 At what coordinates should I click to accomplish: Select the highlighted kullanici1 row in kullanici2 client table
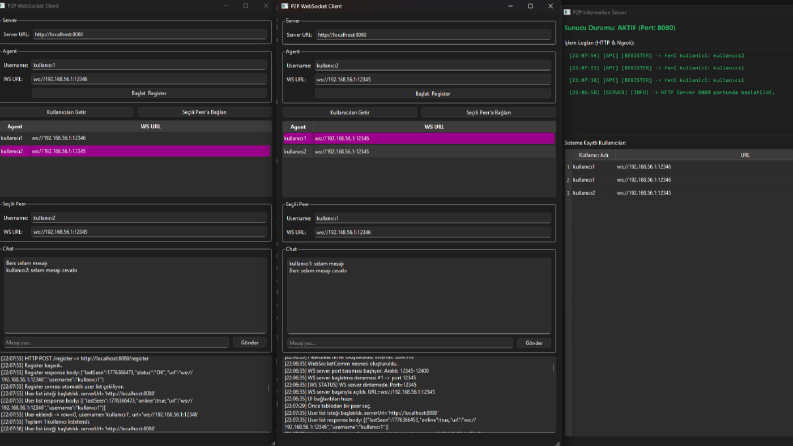419,139
